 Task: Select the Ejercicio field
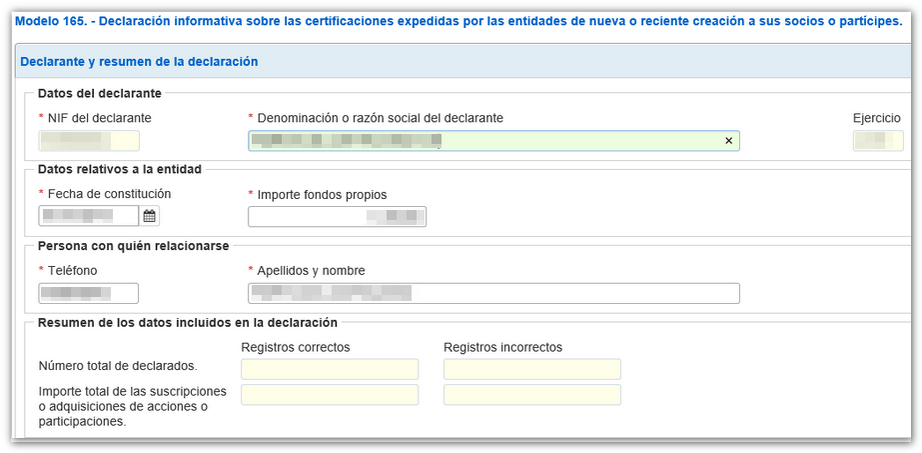(878, 141)
